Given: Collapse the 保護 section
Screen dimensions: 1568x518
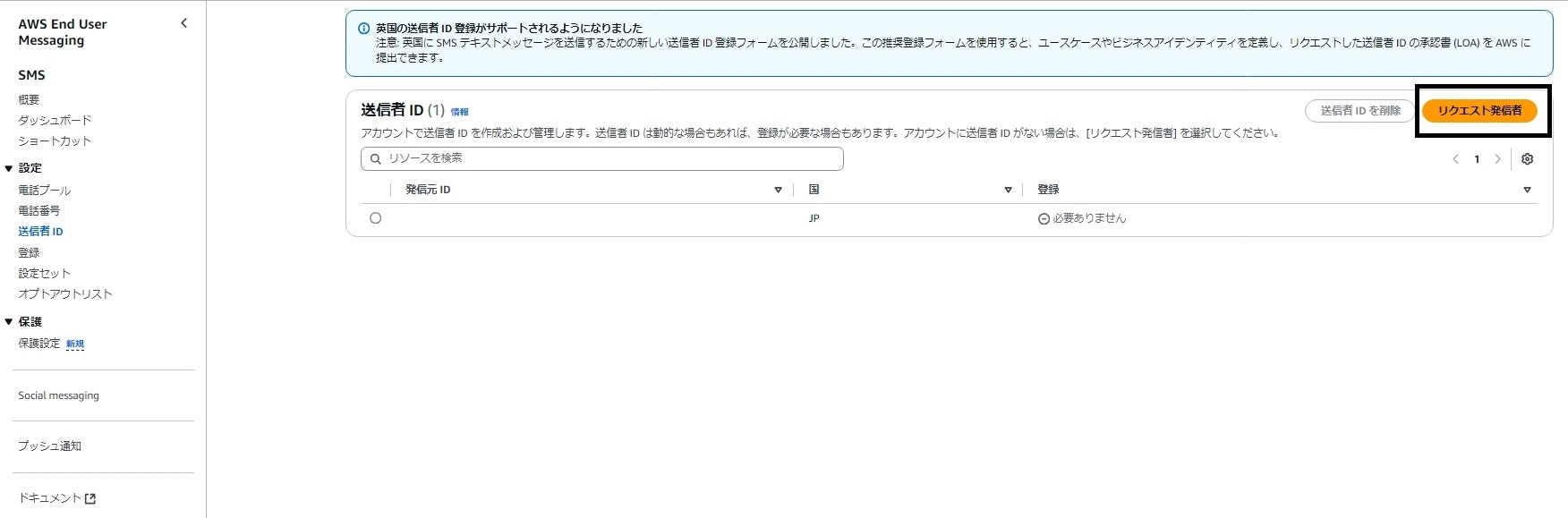Looking at the screenshot, I should (x=9, y=322).
